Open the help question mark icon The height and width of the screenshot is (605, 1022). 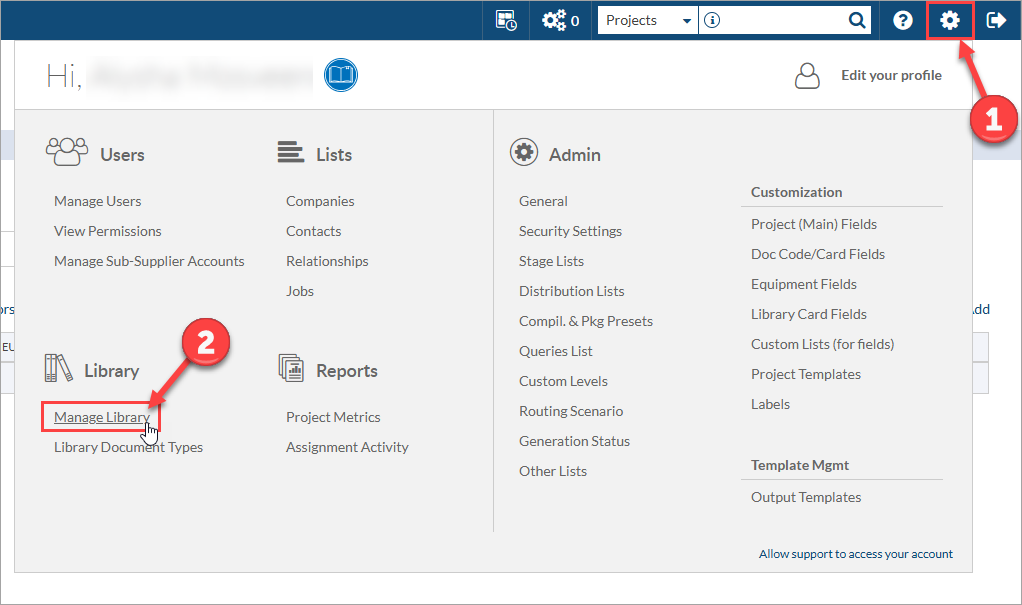[903, 20]
